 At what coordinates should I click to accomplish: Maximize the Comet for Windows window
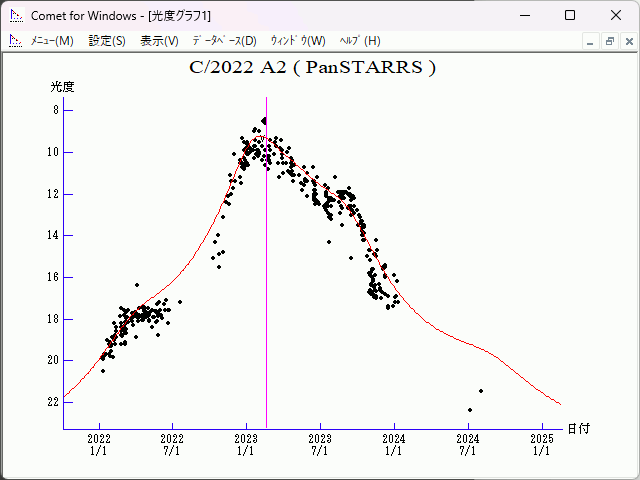click(570, 16)
